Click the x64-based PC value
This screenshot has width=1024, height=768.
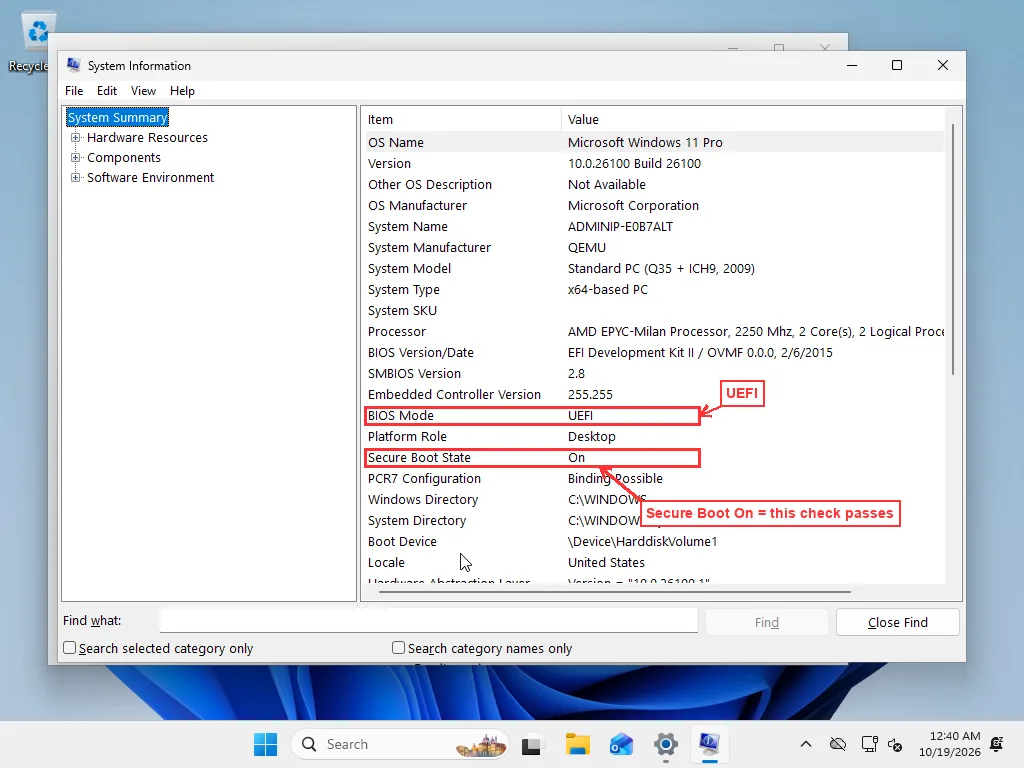[x=607, y=289]
